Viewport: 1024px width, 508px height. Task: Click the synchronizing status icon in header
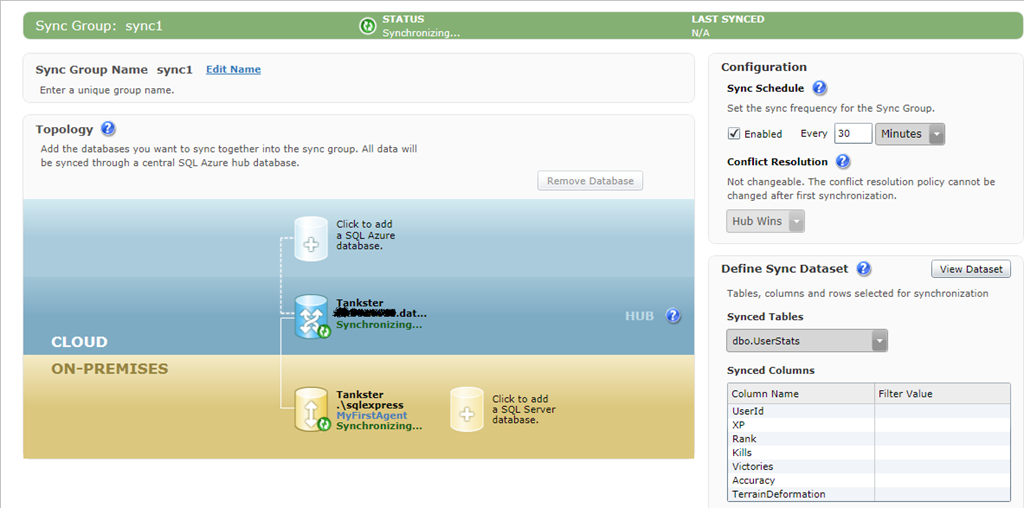pos(367,26)
